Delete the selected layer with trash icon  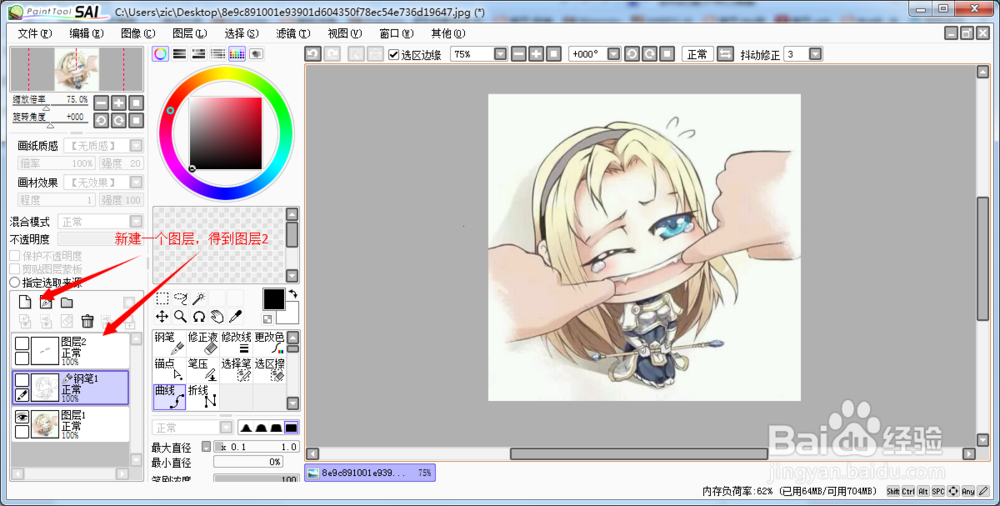(87, 321)
